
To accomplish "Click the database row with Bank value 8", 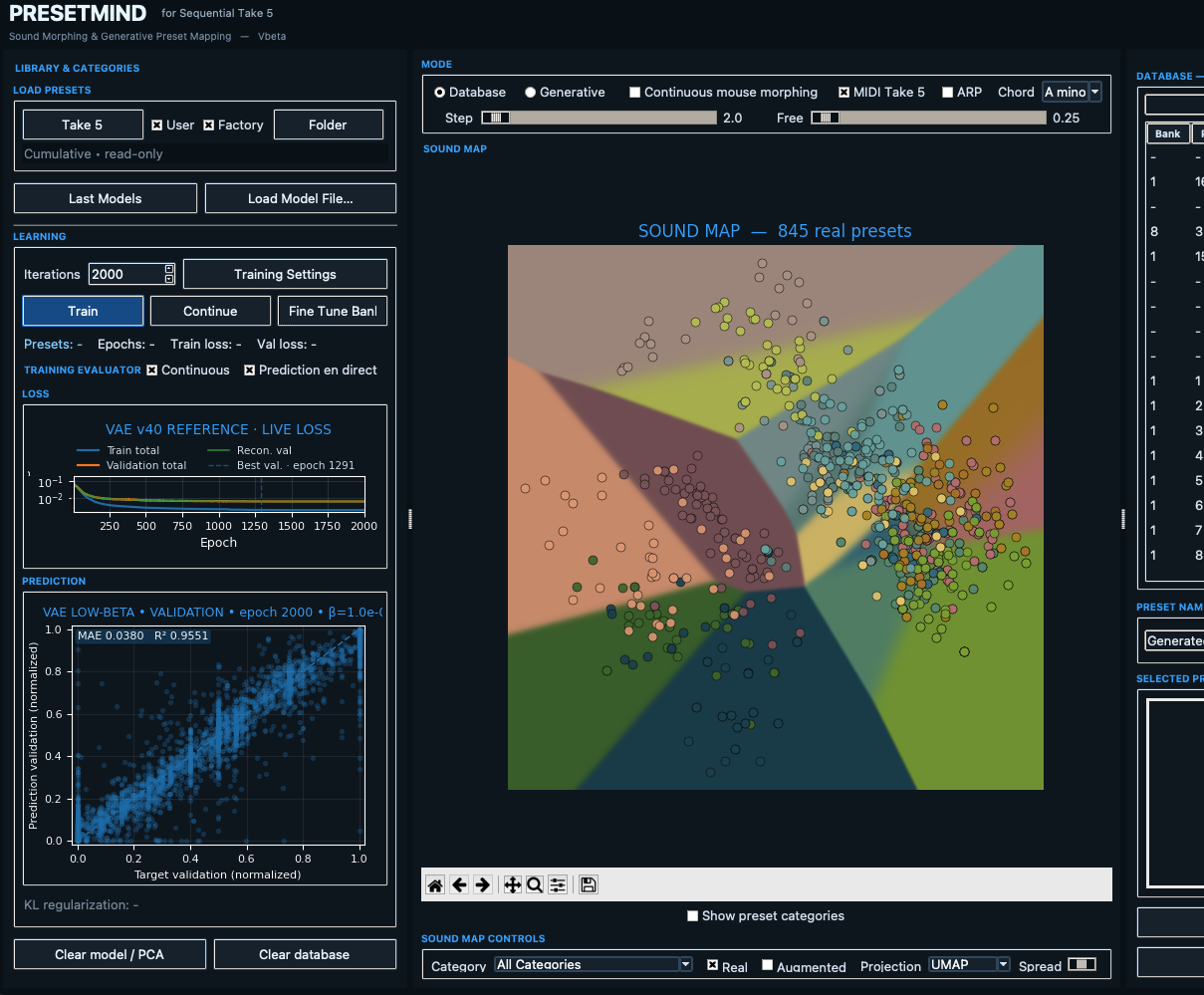I will coord(1175,231).
